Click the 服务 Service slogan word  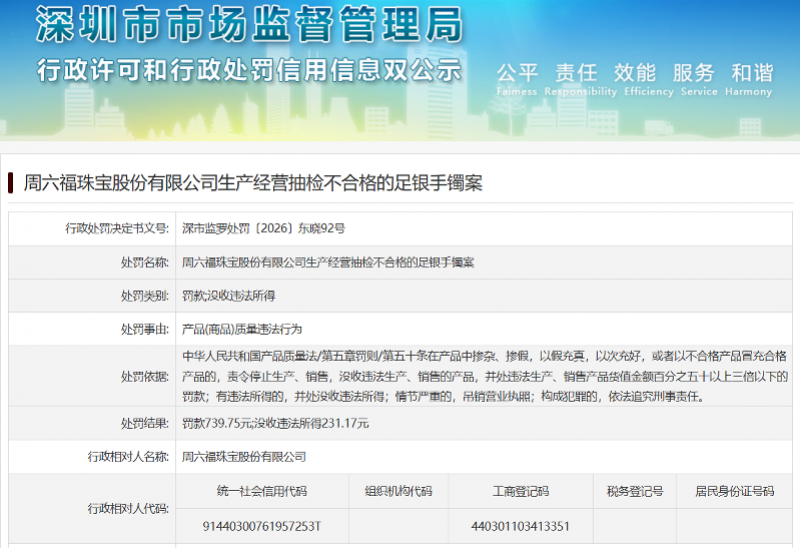(x=698, y=79)
